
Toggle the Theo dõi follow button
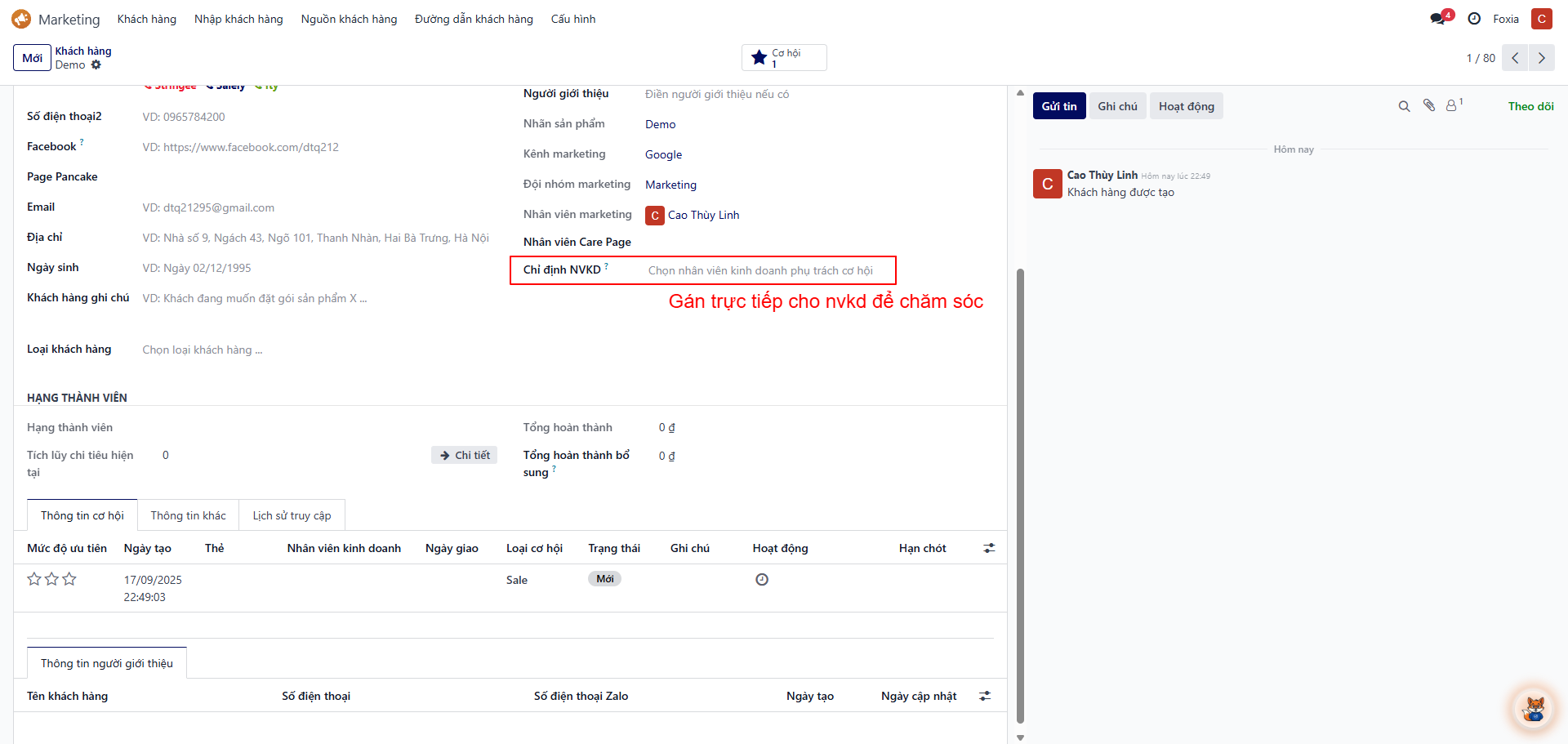pos(1530,106)
